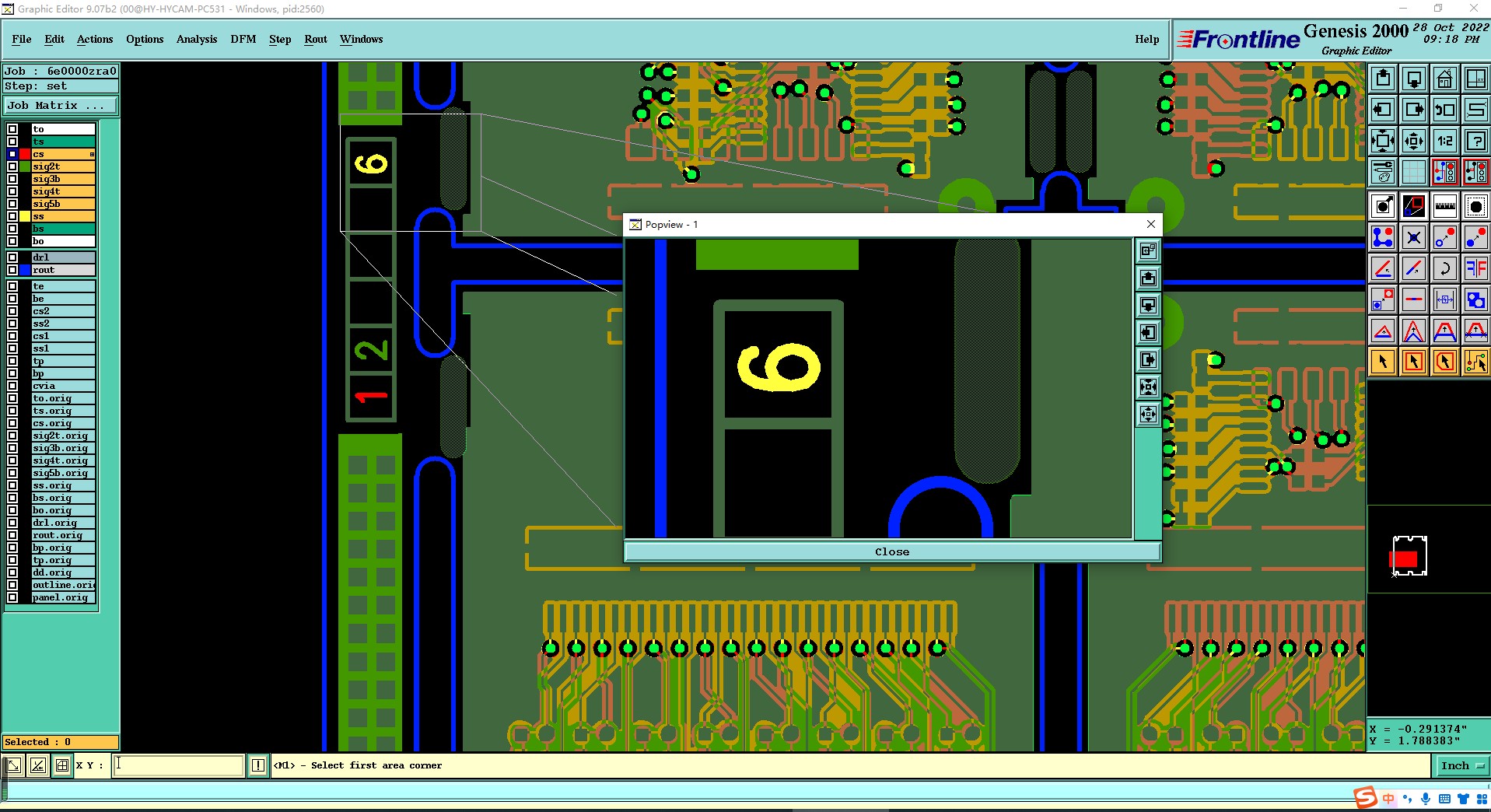Toggle the checkbox for layer 'drl'
The width and height of the screenshot is (1491, 812).
pos(12,257)
